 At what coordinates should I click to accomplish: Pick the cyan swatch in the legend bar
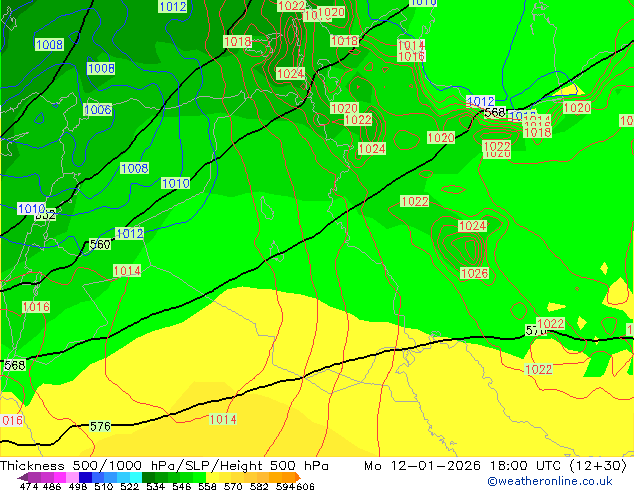(136, 477)
